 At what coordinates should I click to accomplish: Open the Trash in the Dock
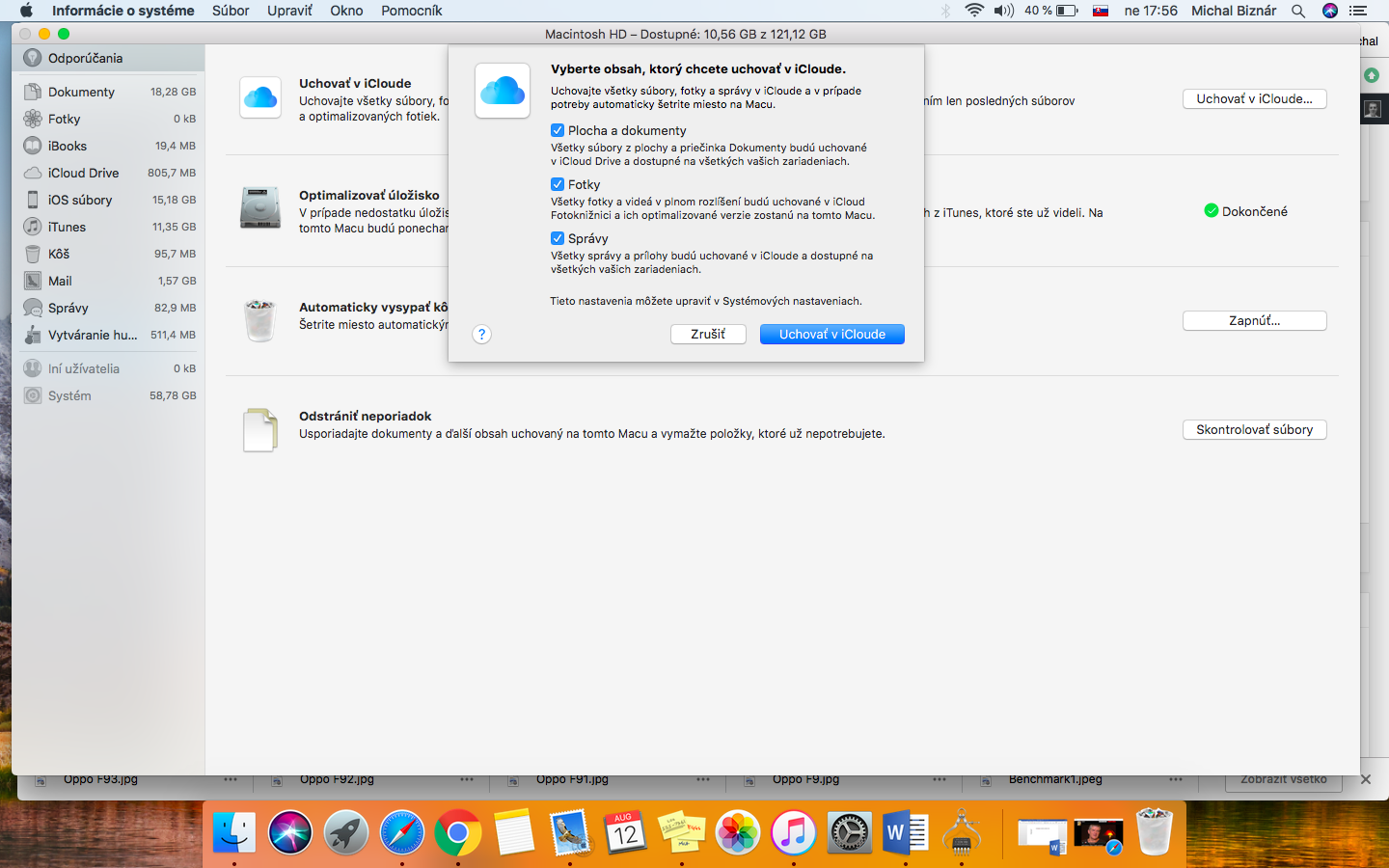point(1155,831)
